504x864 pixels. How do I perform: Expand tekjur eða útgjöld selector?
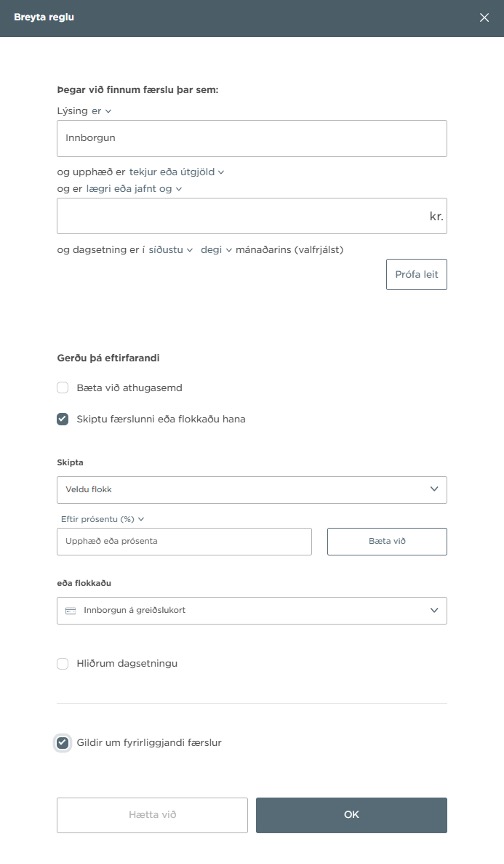(176, 172)
